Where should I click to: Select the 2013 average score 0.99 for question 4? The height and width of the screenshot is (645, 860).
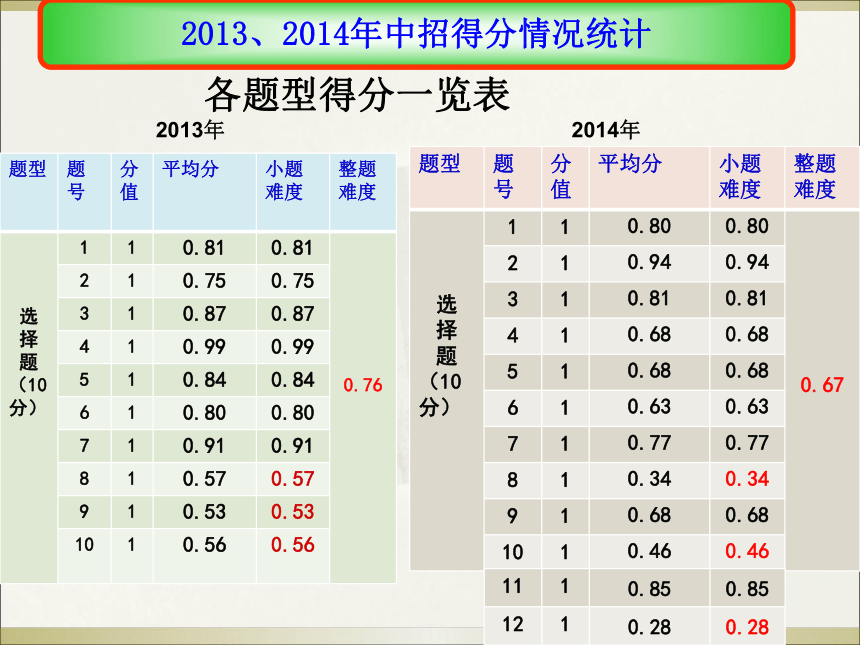tap(204, 347)
